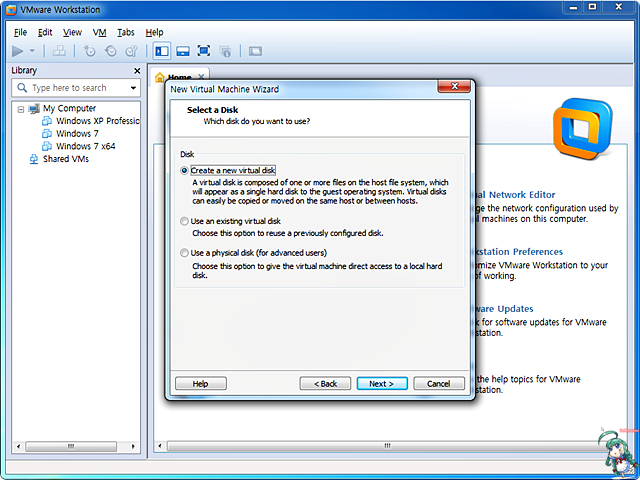The image size is (640, 480).
Task: Close the Library panel with X
Action: coord(137,71)
